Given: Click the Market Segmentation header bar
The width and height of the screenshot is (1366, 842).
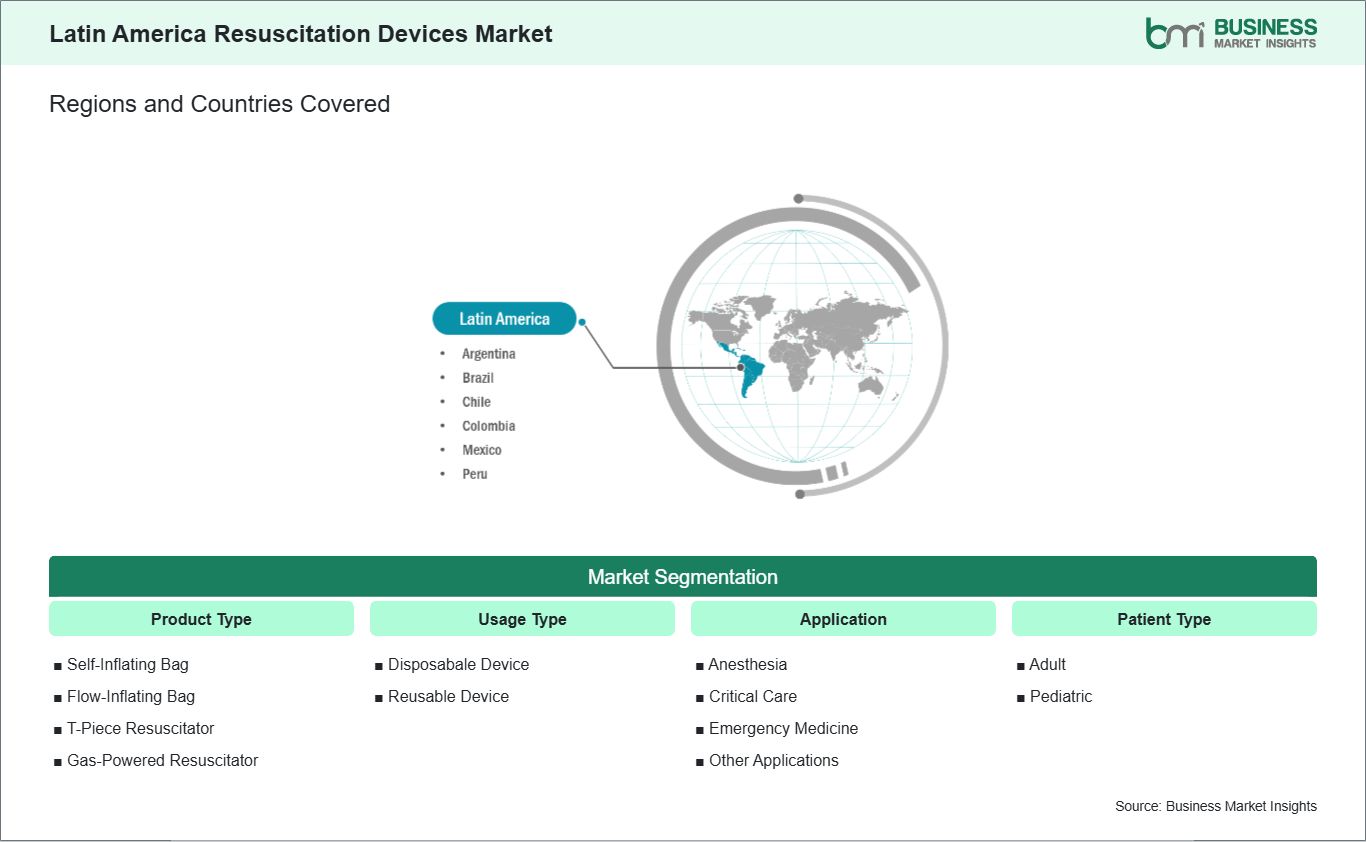Looking at the screenshot, I should [683, 577].
